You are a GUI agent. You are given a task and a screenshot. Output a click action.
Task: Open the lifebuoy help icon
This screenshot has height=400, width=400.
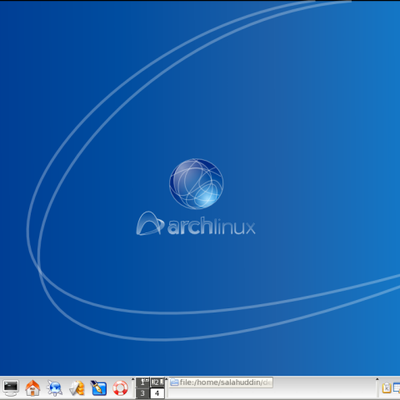click(x=120, y=388)
